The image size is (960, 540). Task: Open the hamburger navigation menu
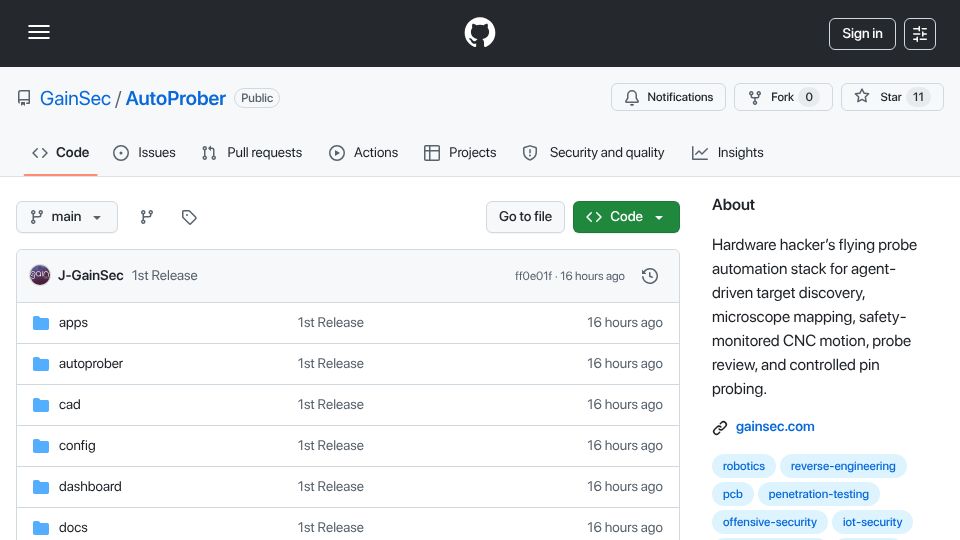click(39, 32)
